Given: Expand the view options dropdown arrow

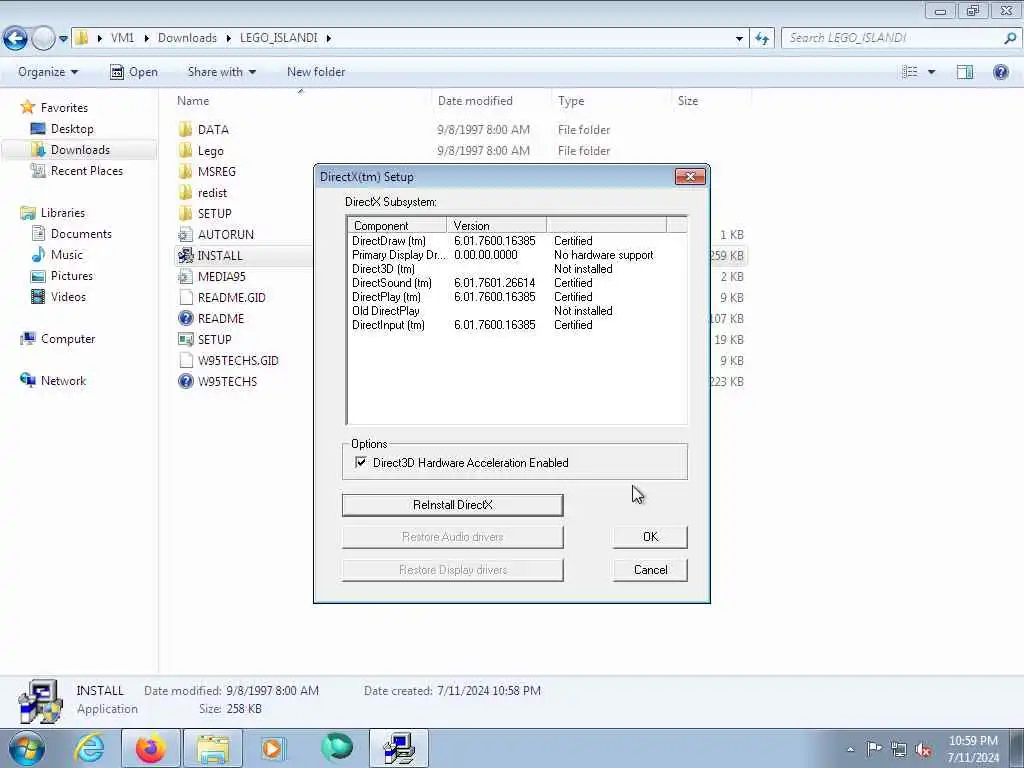Looking at the screenshot, I should 932,72.
